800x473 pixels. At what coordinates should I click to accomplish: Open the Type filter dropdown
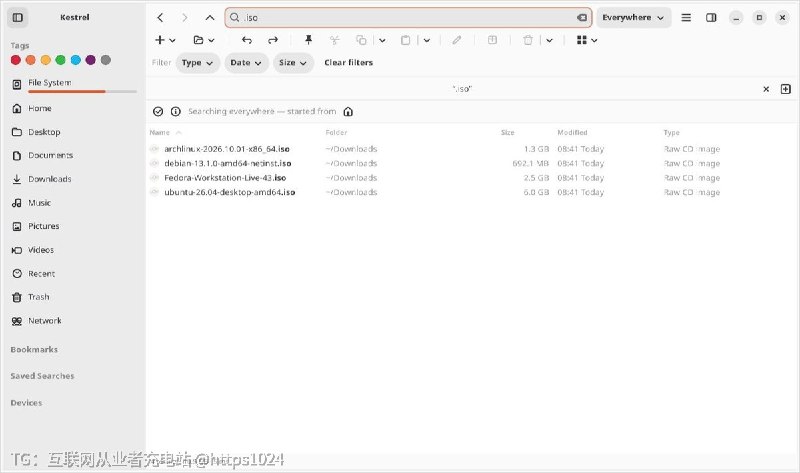197,63
